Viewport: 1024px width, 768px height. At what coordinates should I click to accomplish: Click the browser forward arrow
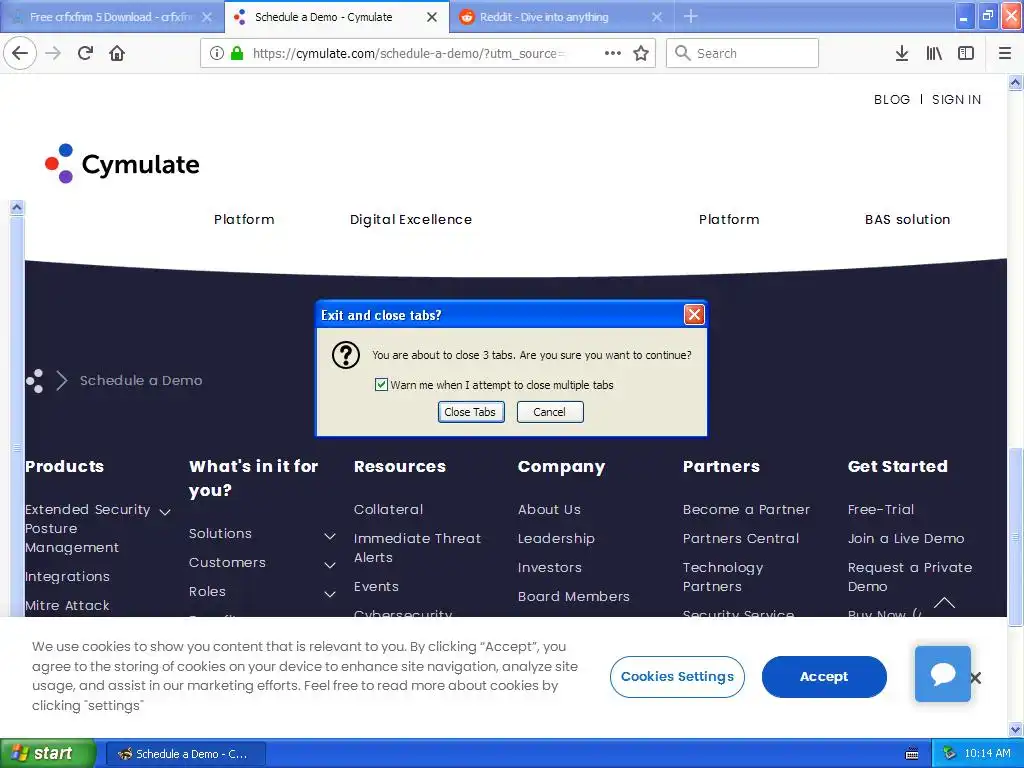[x=54, y=53]
